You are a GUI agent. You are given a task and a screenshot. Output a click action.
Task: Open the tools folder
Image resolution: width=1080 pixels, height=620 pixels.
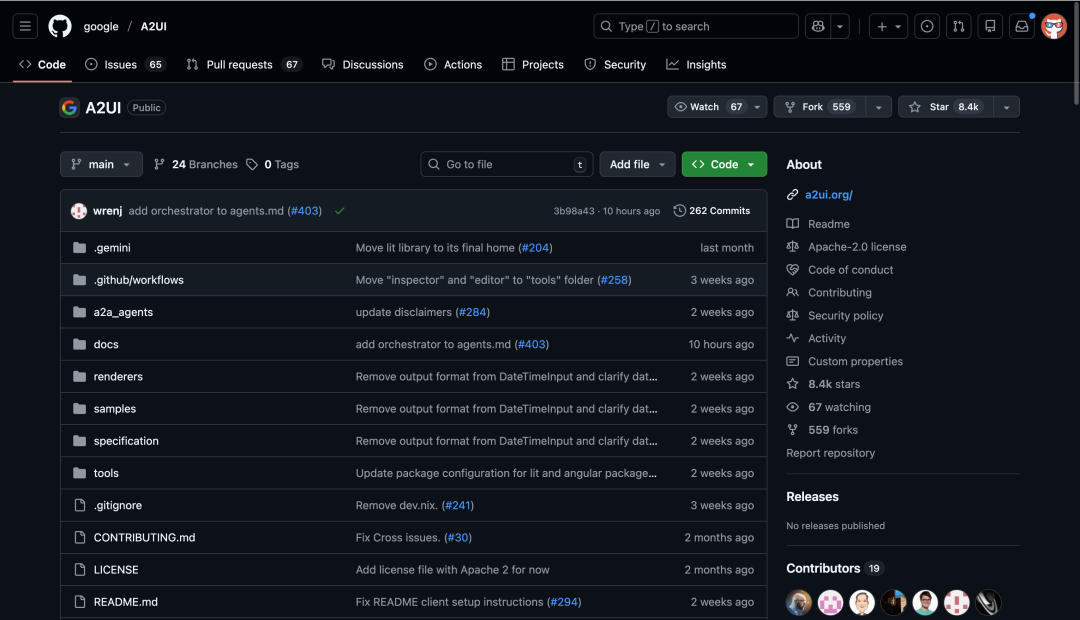[x=106, y=473]
